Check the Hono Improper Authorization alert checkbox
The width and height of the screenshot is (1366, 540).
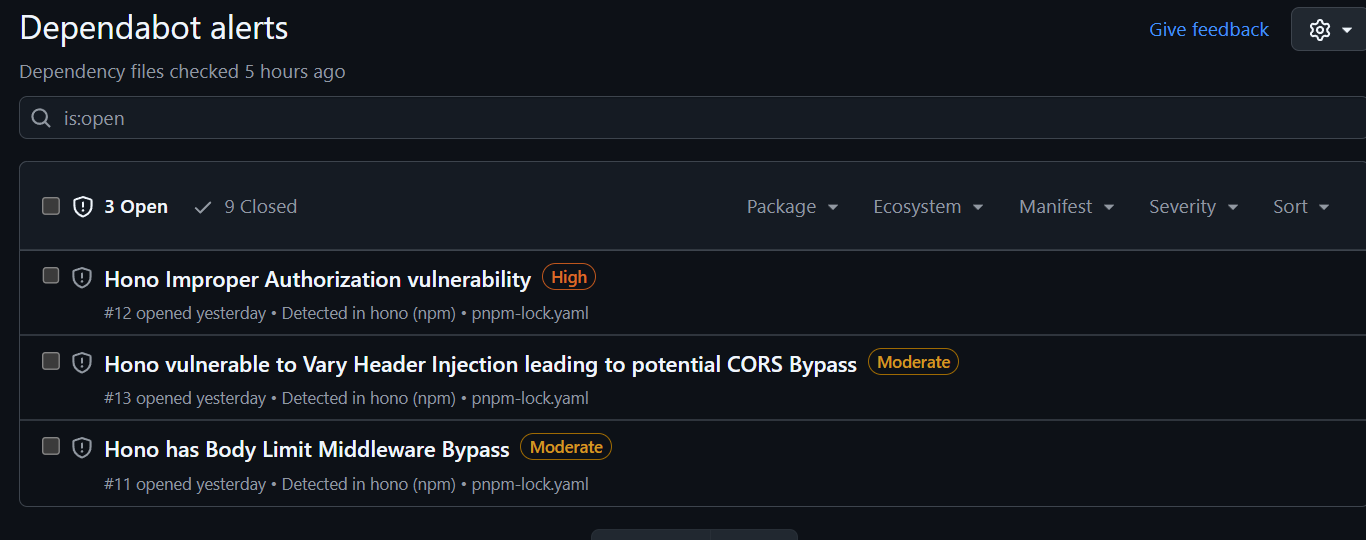click(51, 275)
